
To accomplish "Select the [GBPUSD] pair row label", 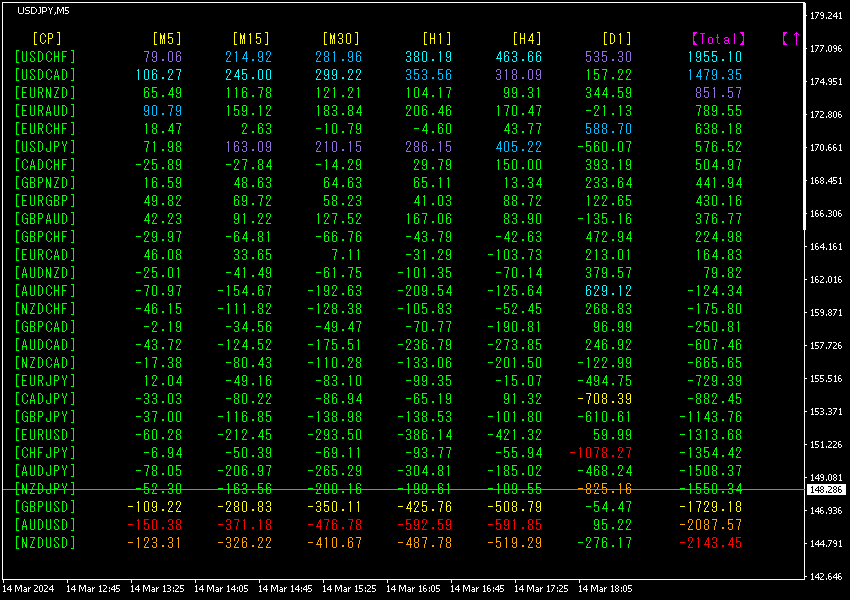I will pos(45,507).
